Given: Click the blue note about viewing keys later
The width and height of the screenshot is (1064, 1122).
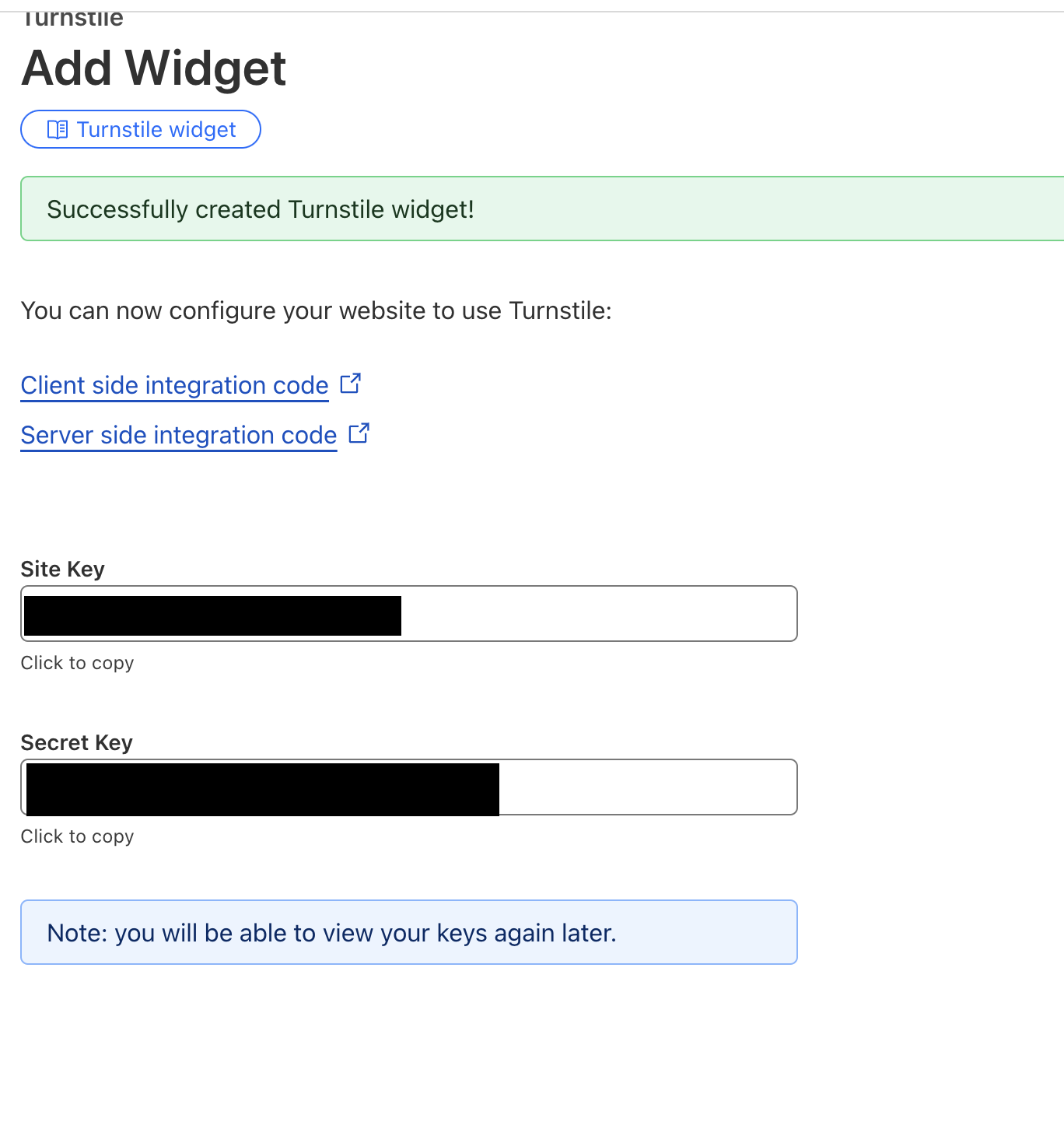Looking at the screenshot, I should click(409, 932).
